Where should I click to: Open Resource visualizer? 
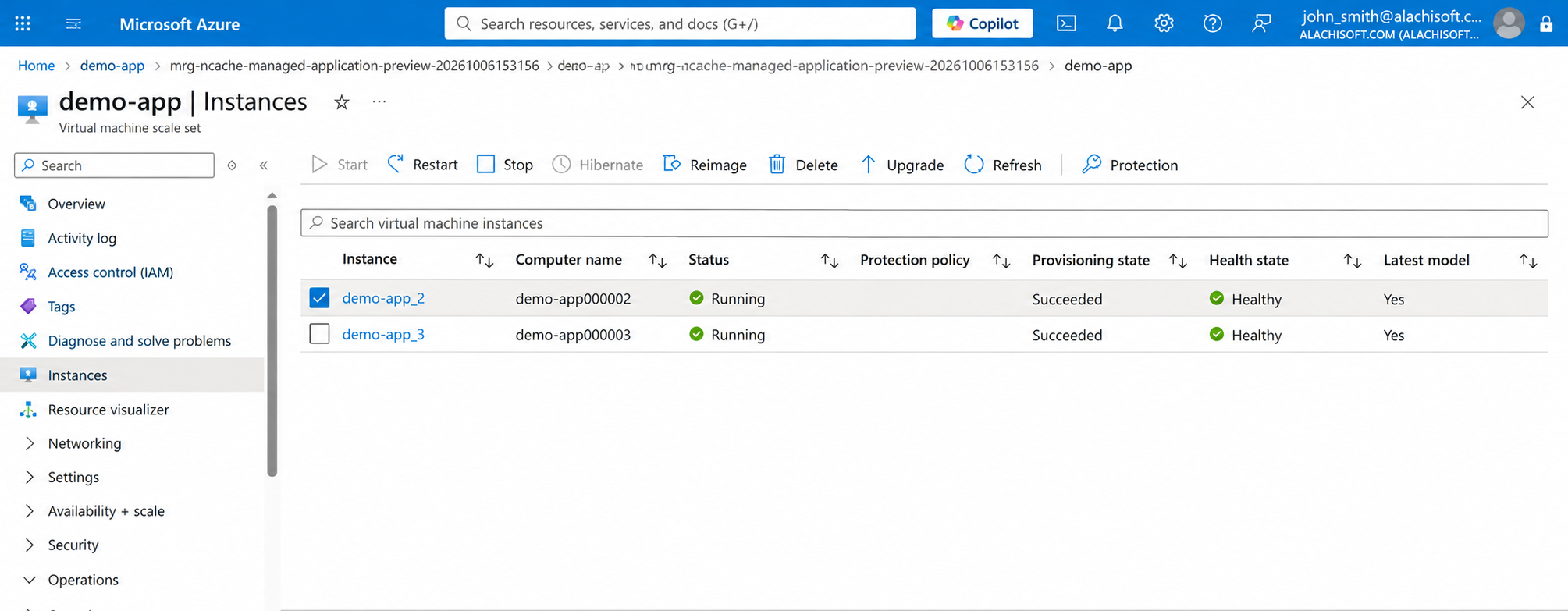pos(108,410)
